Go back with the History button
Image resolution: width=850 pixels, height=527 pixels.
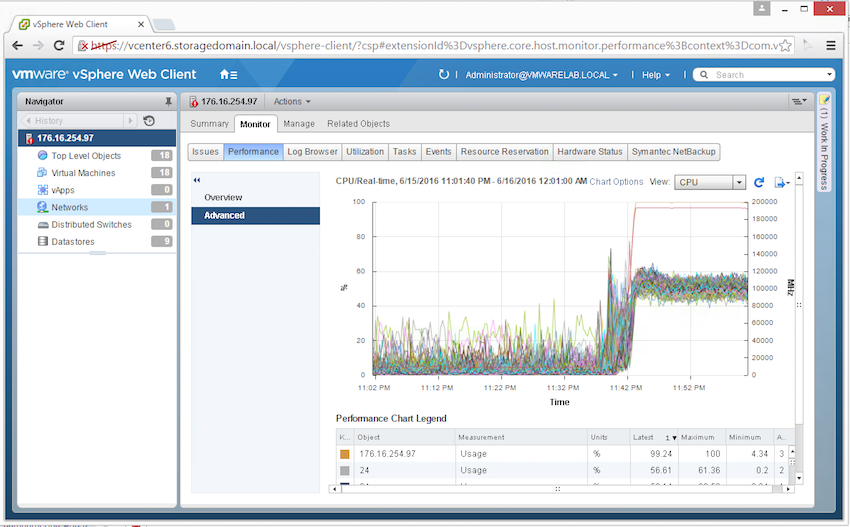pyautogui.click(x=72, y=120)
